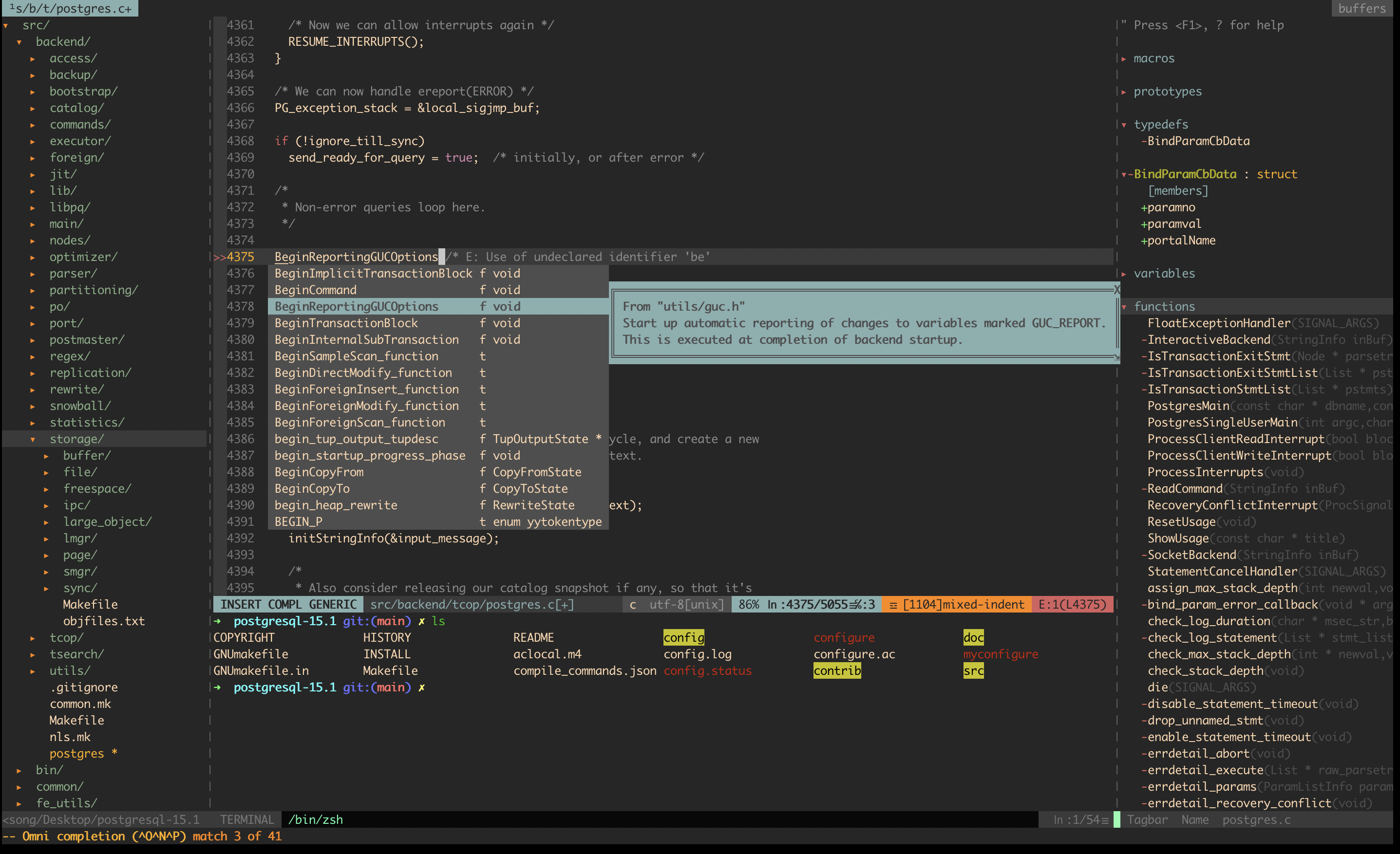Click the INSERT COMPL mode indicator
This screenshot has height=854, width=1400.
(289, 605)
